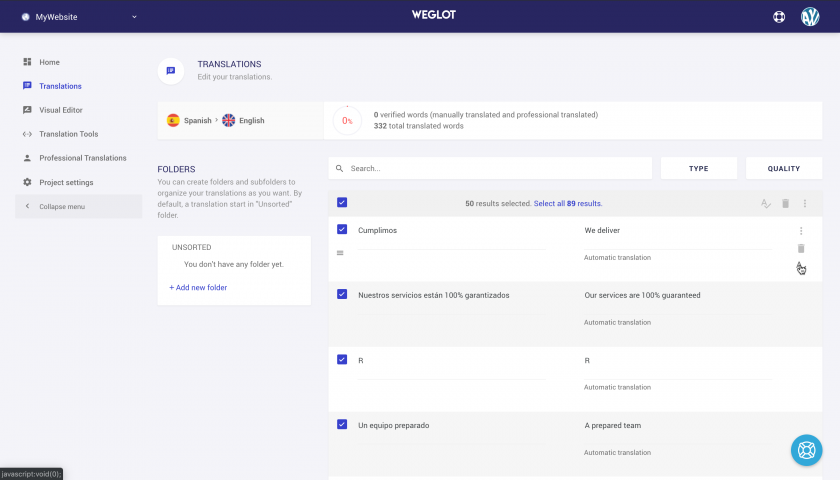Open Translation Tools menu item
Image resolution: width=840 pixels, height=480 pixels.
click(69, 134)
